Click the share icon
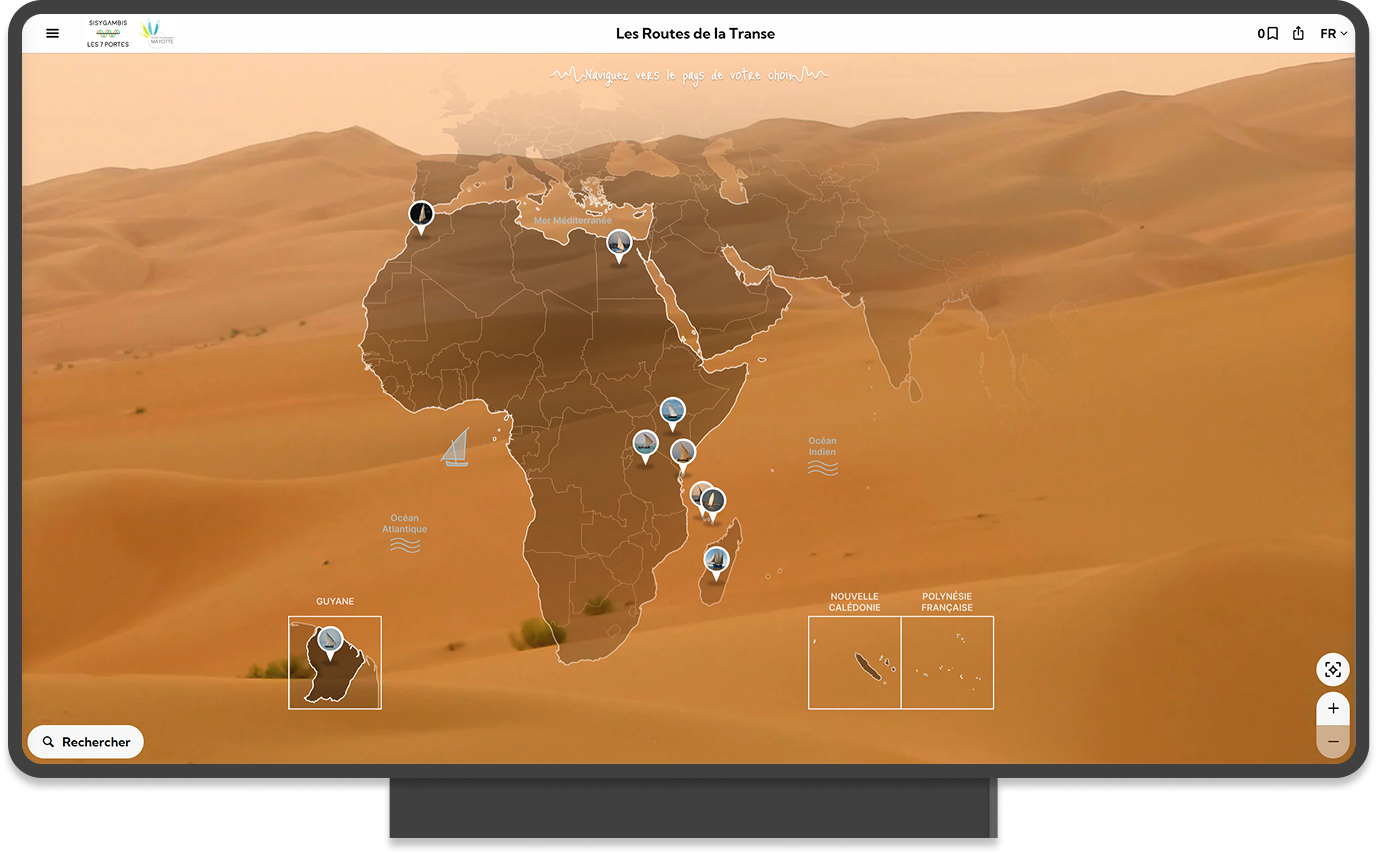The width and height of the screenshot is (1378, 854). (1298, 33)
